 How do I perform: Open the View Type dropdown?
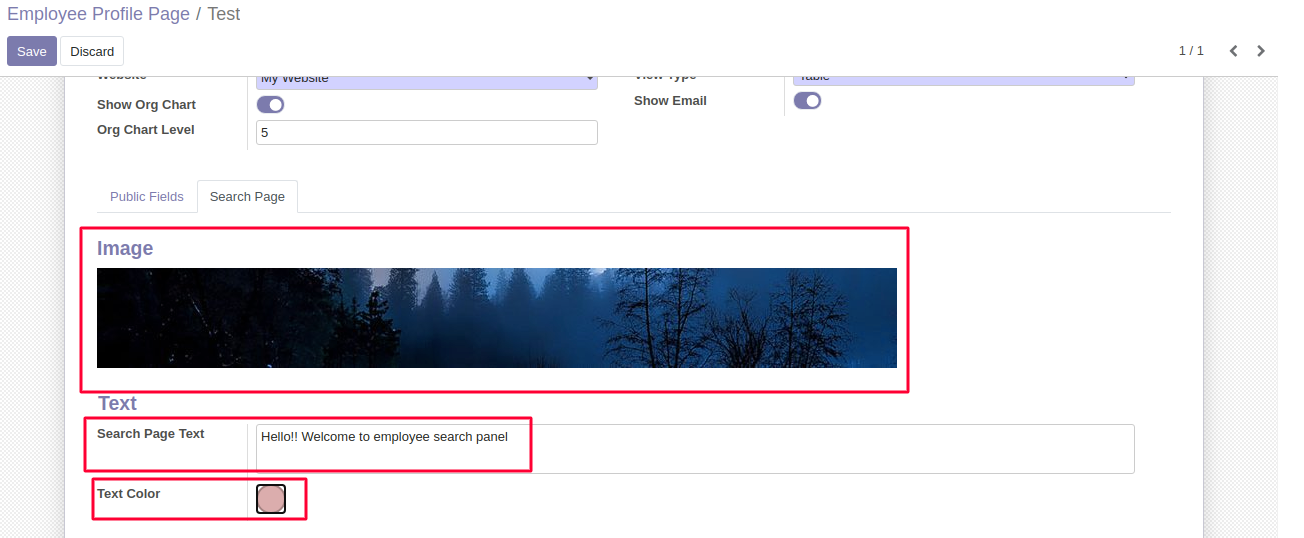pos(963,78)
